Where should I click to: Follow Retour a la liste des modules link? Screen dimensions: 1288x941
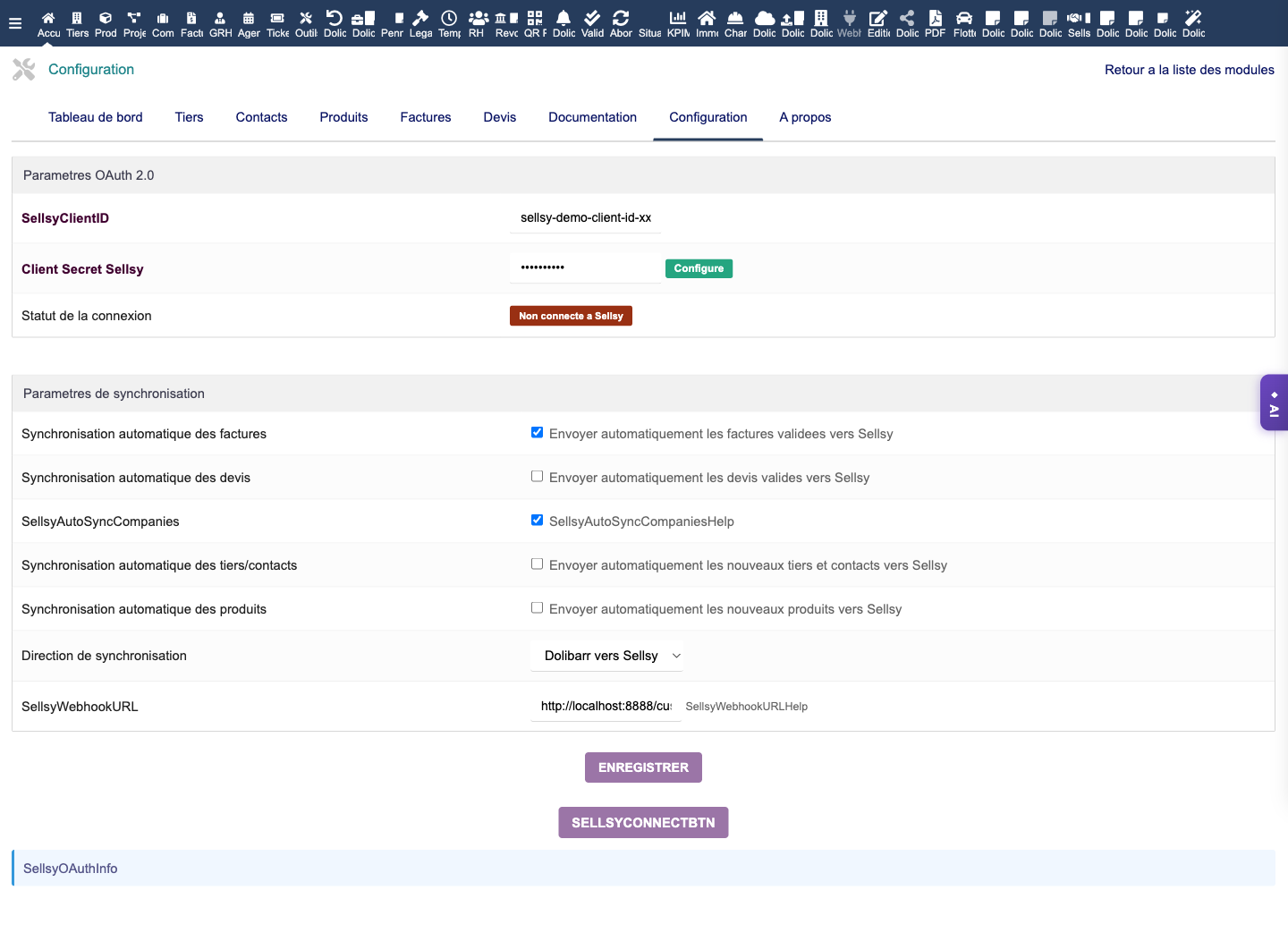coord(1190,70)
